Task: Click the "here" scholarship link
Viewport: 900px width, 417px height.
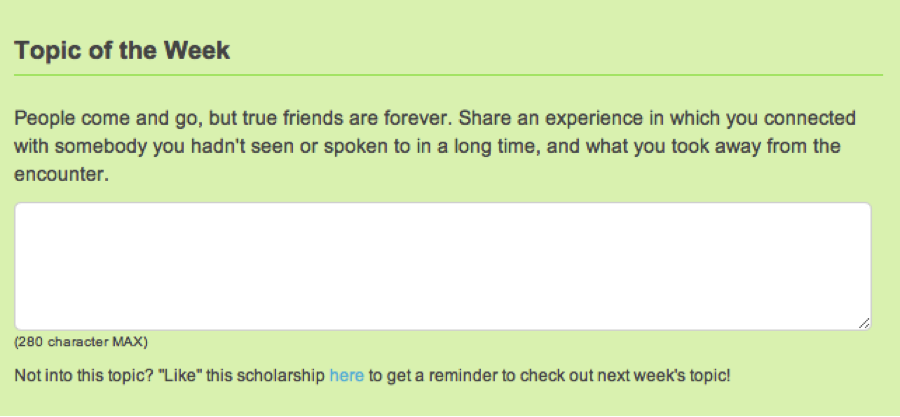Action: [x=346, y=377]
